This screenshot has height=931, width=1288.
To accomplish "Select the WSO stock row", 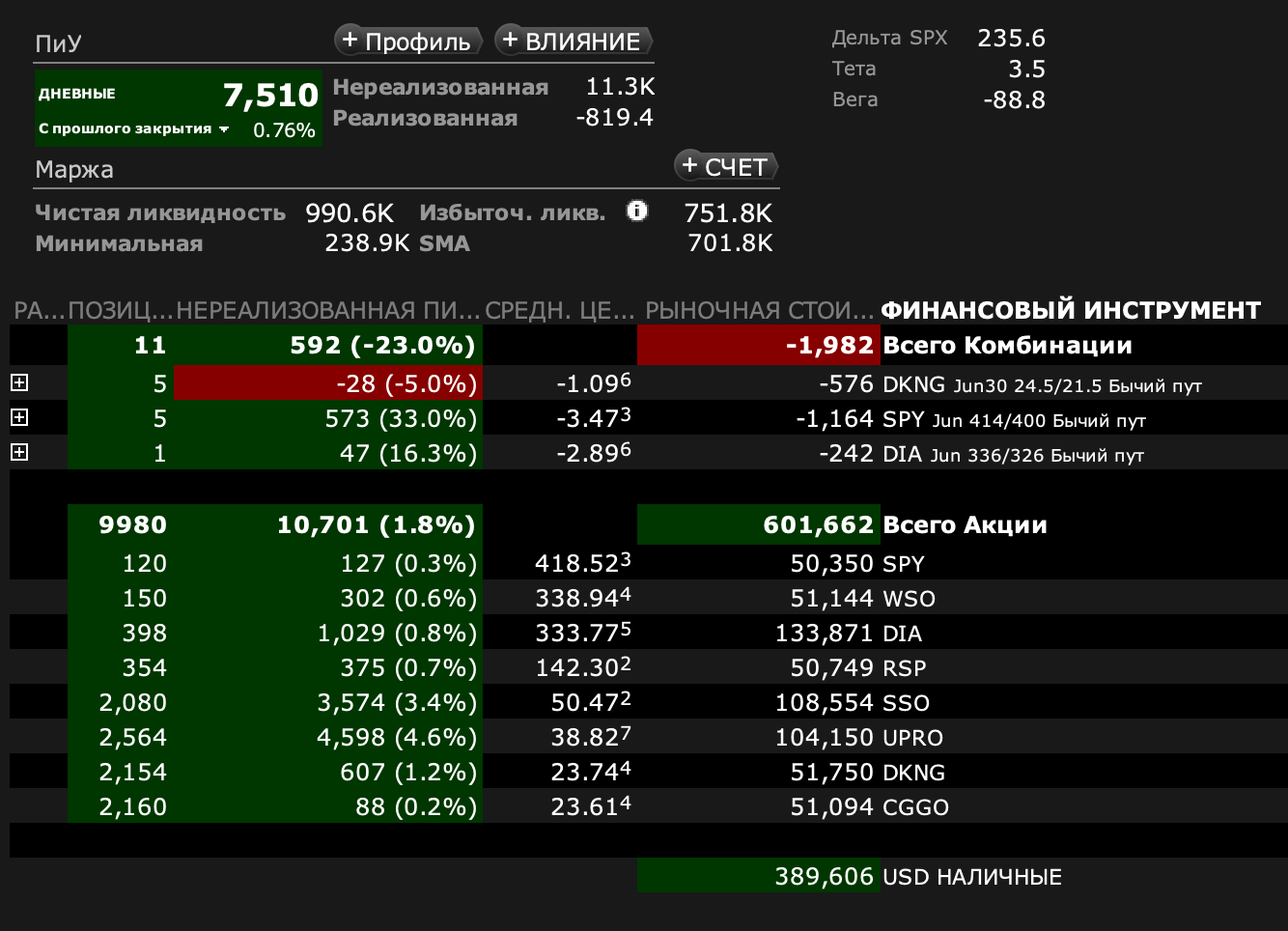I will coord(648,598).
